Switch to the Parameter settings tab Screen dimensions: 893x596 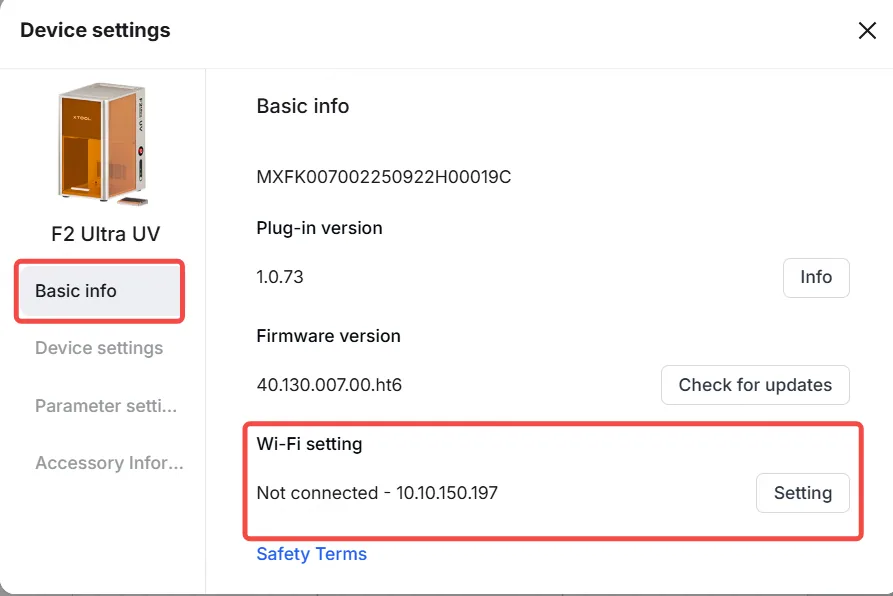(x=106, y=406)
